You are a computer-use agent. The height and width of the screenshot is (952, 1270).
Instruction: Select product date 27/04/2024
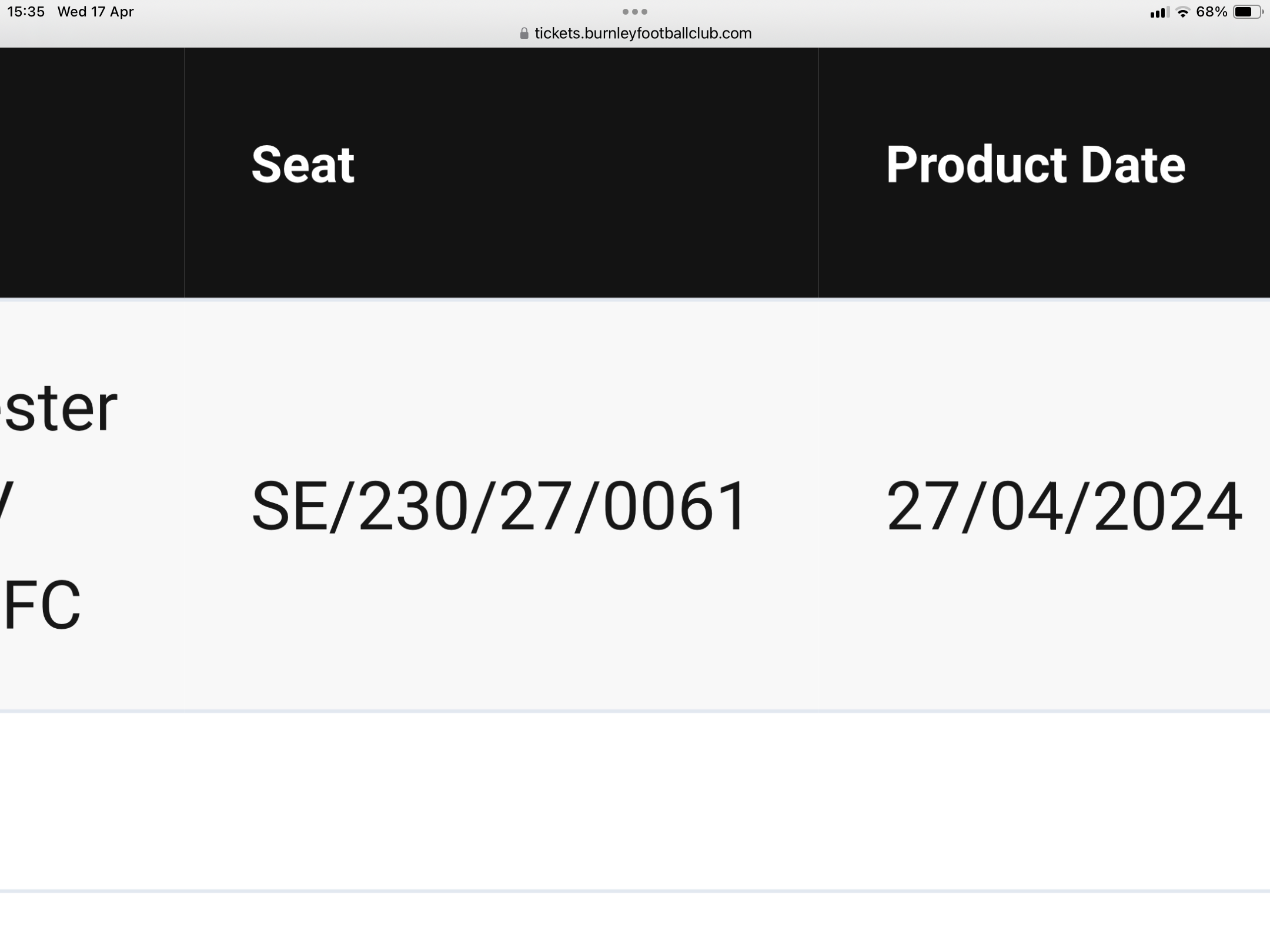pos(1064,506)
